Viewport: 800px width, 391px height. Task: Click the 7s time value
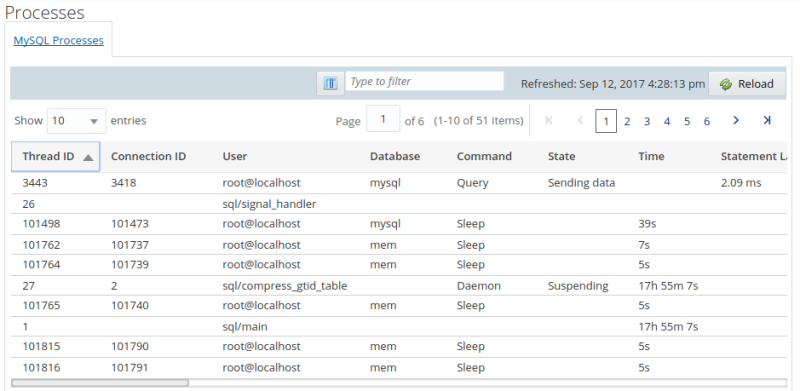click(x=644, y=245)
